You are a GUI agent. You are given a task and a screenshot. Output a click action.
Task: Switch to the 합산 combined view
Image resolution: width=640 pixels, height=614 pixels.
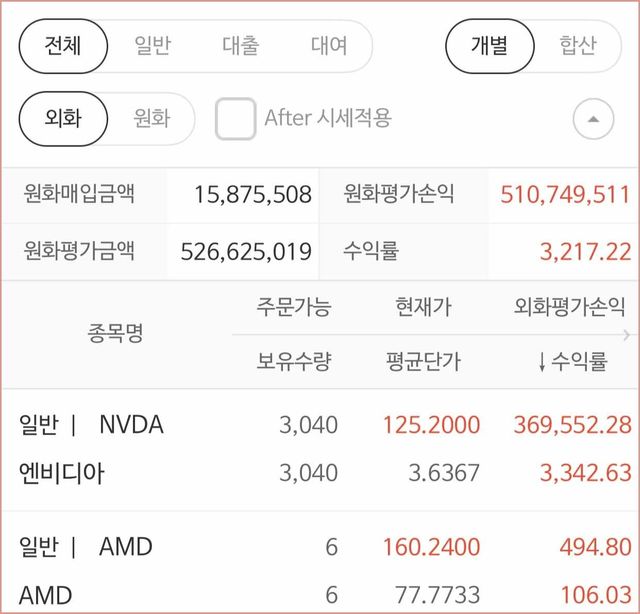coord(577,46)
